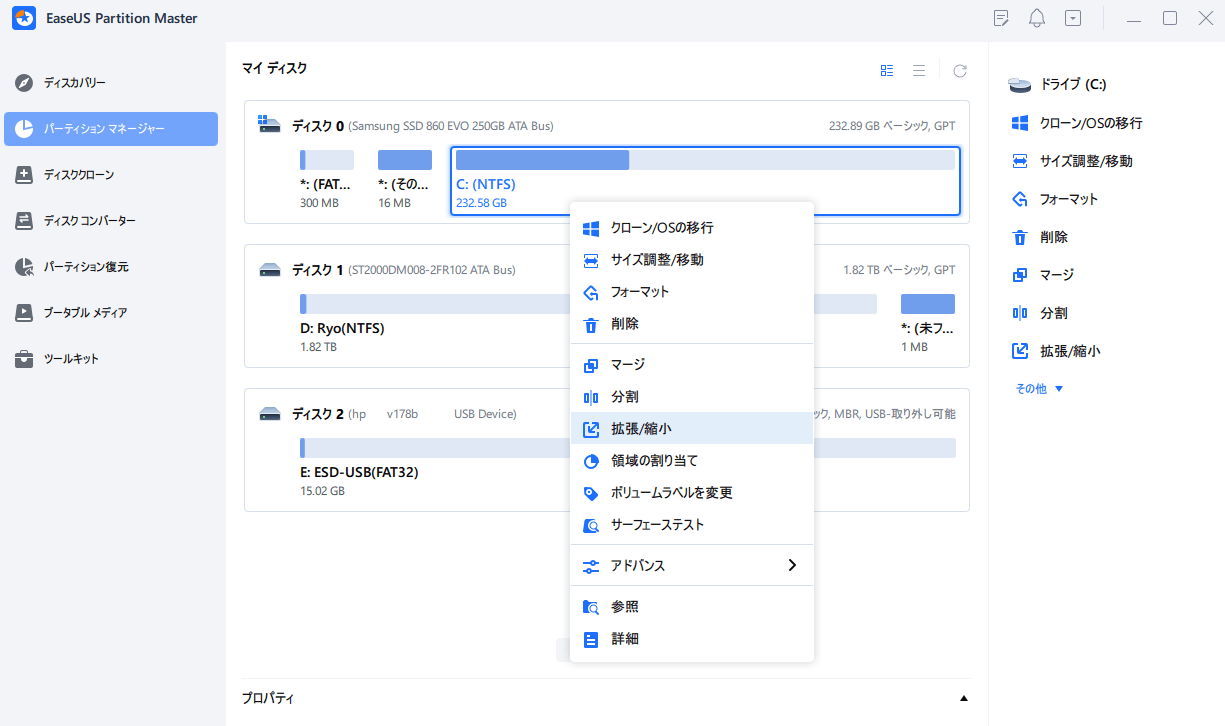Click 拡張/縮小 in the right action panel
The height and width of the screenshot is (726, 1225).
tap(1058, 350)
